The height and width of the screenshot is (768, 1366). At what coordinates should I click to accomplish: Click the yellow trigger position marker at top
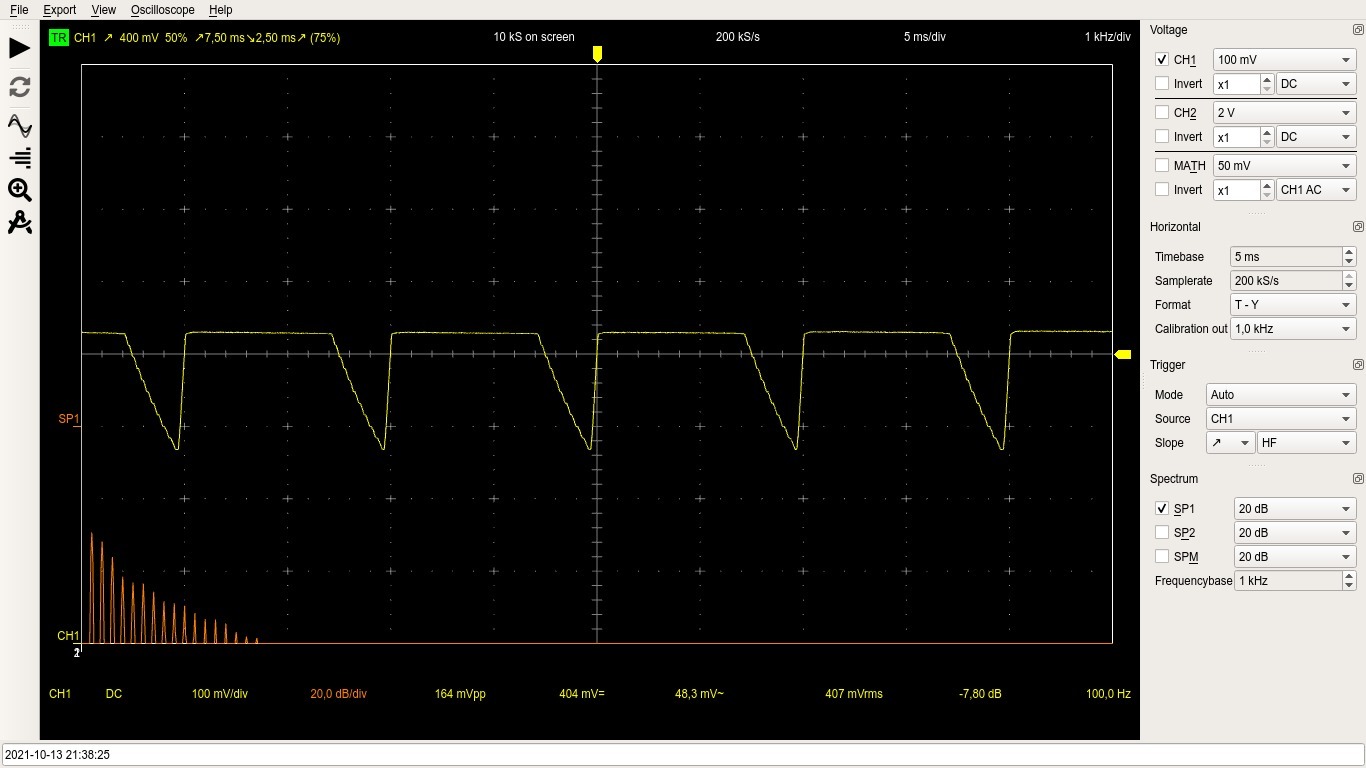pyautogui.click(x=597, y=54)
